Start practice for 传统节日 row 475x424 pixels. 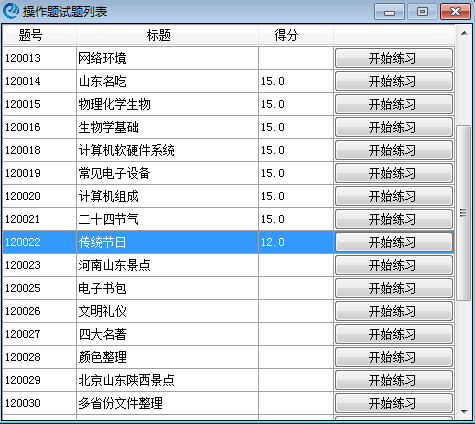coord(394,242)
